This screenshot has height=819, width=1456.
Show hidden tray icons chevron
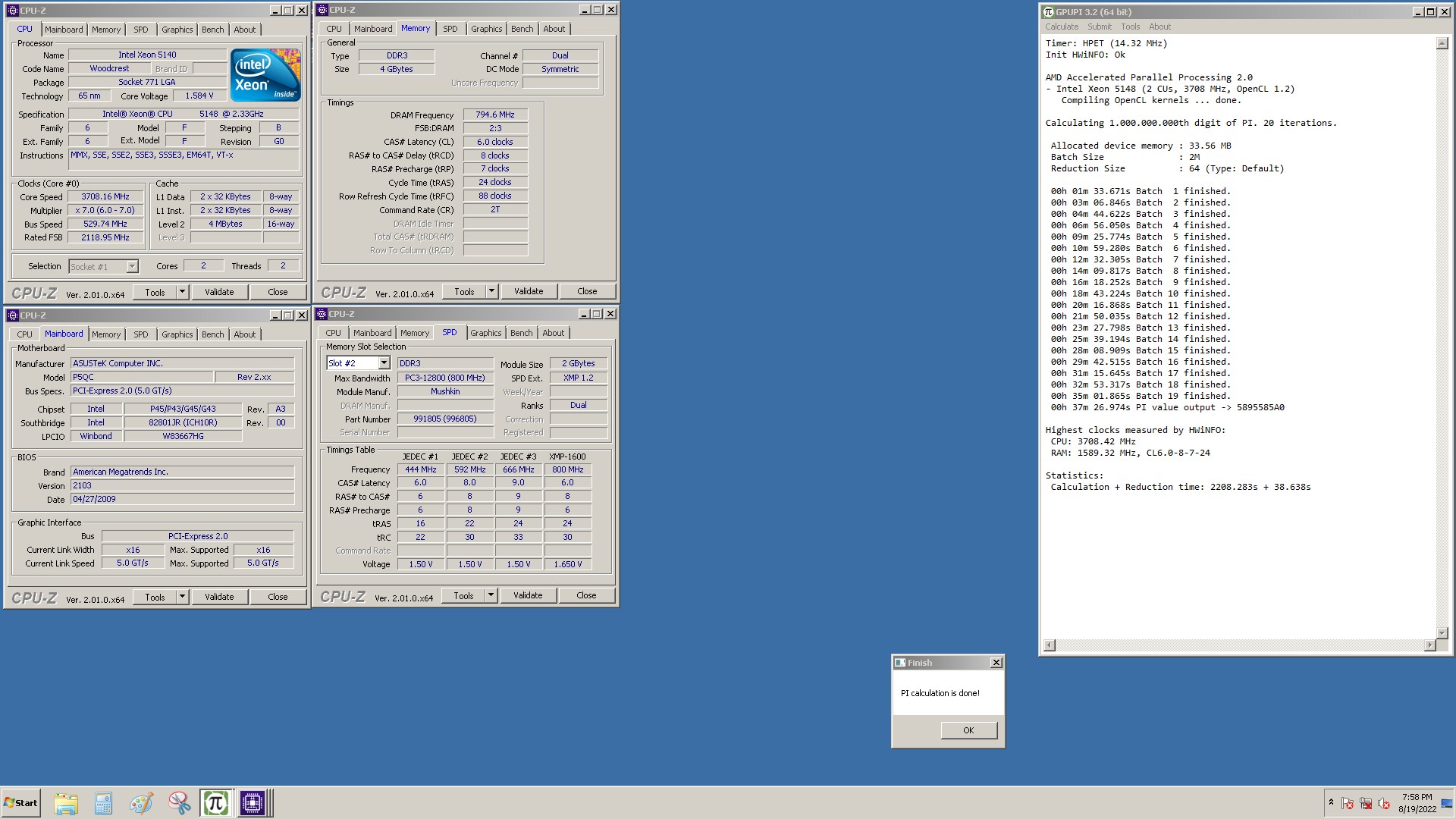(x=1331, y=802)
